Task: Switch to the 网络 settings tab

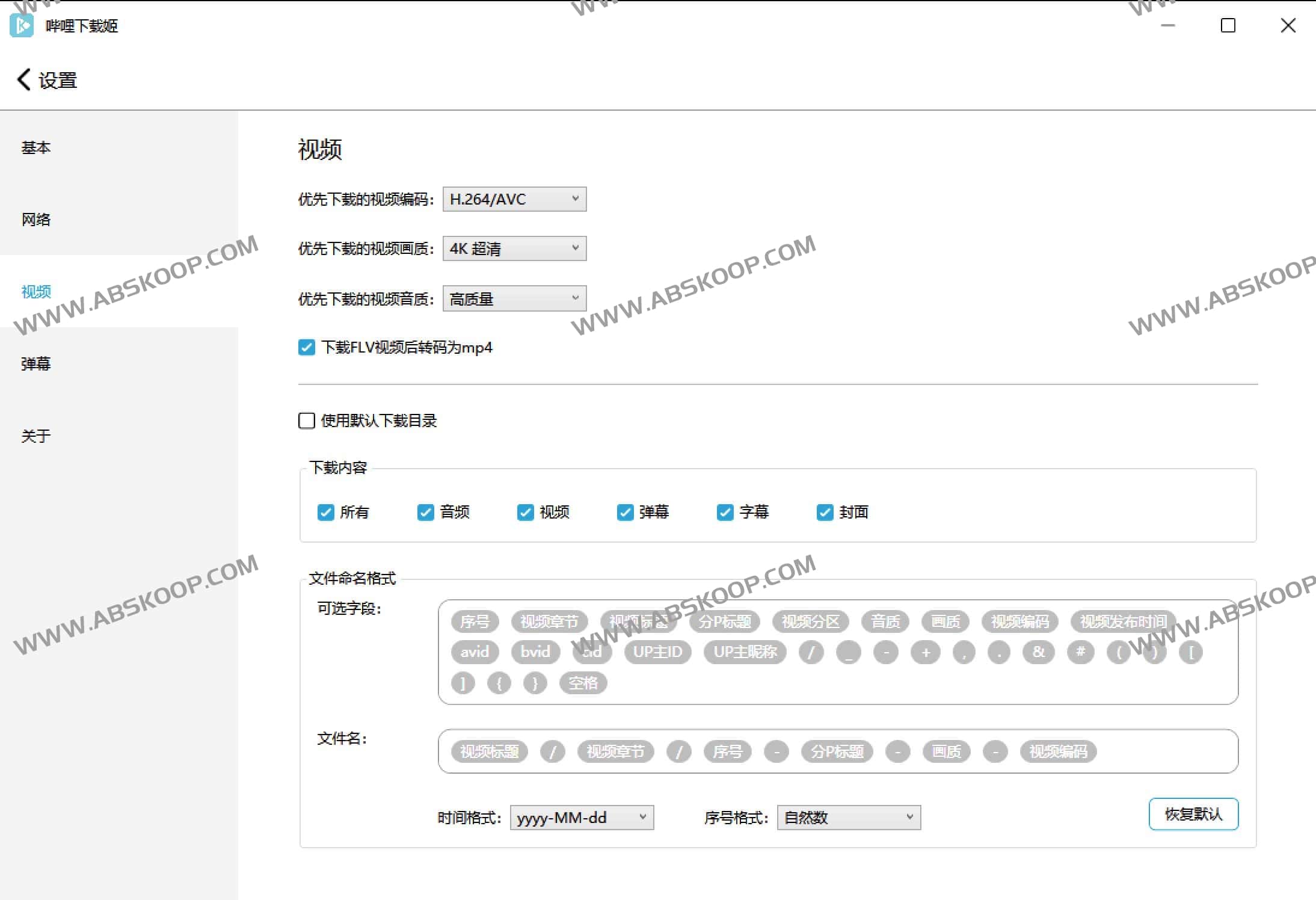Action: (x=36, y=220)
